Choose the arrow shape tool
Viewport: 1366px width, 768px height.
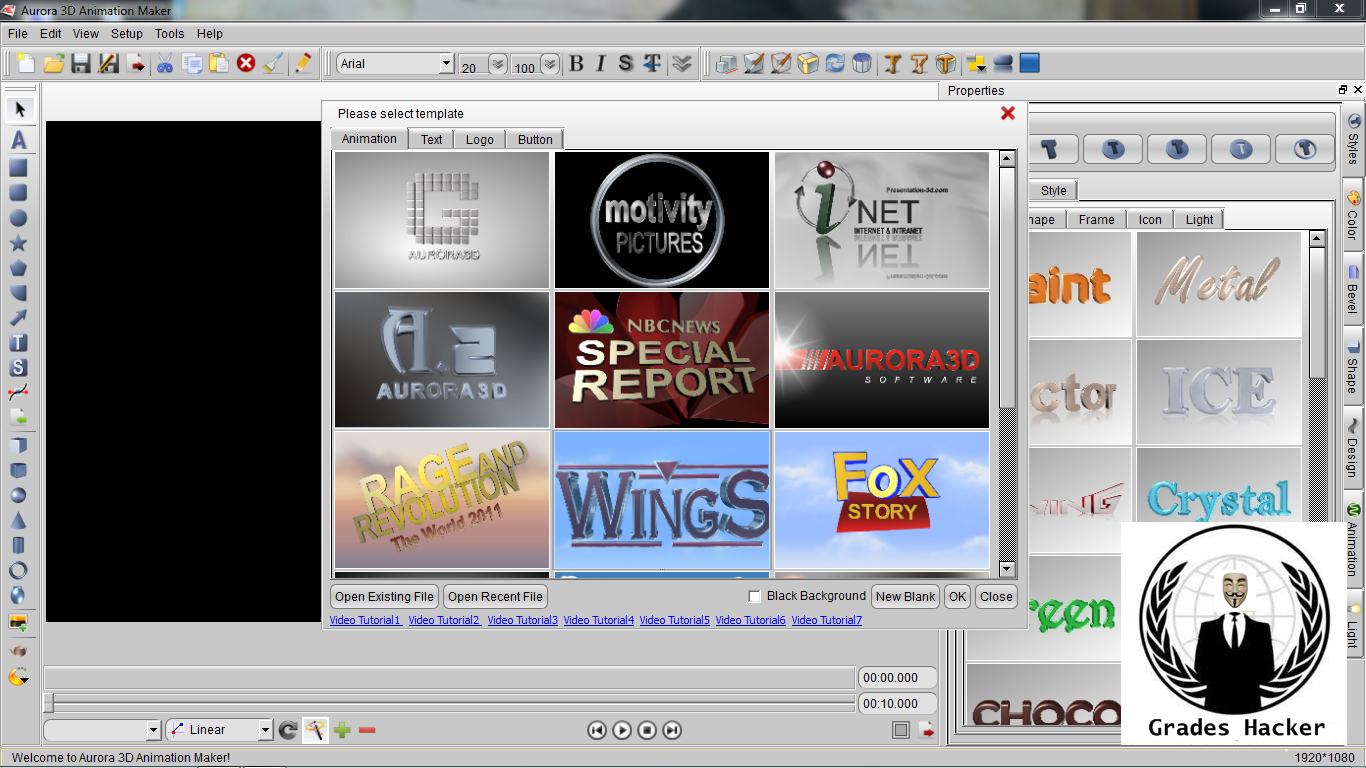tap(18, 318)
